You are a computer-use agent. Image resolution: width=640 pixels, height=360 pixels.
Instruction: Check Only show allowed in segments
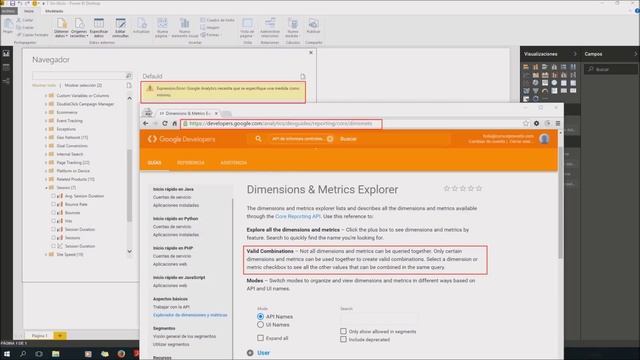click(343, 331)
